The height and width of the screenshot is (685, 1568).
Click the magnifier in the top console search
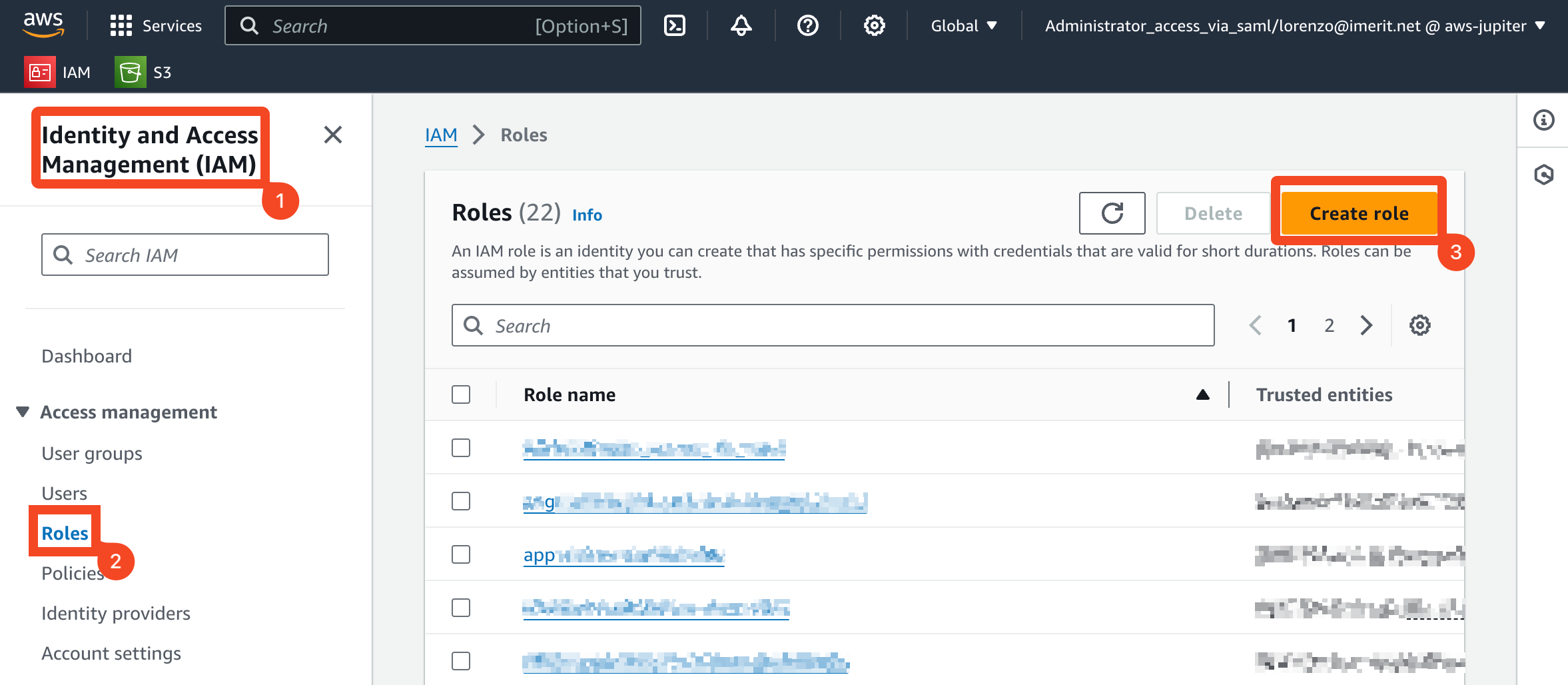point(249,26)
